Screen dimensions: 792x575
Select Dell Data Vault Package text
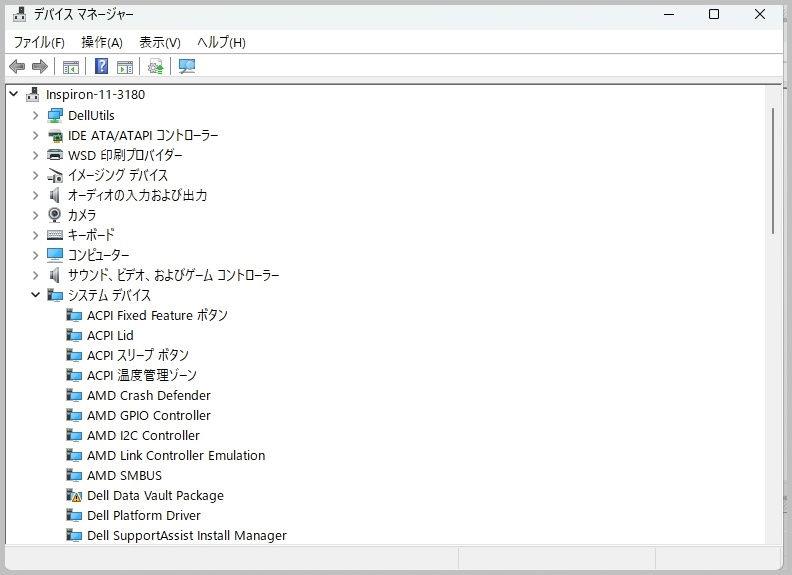pyautogui.click(x=155, y=496)
